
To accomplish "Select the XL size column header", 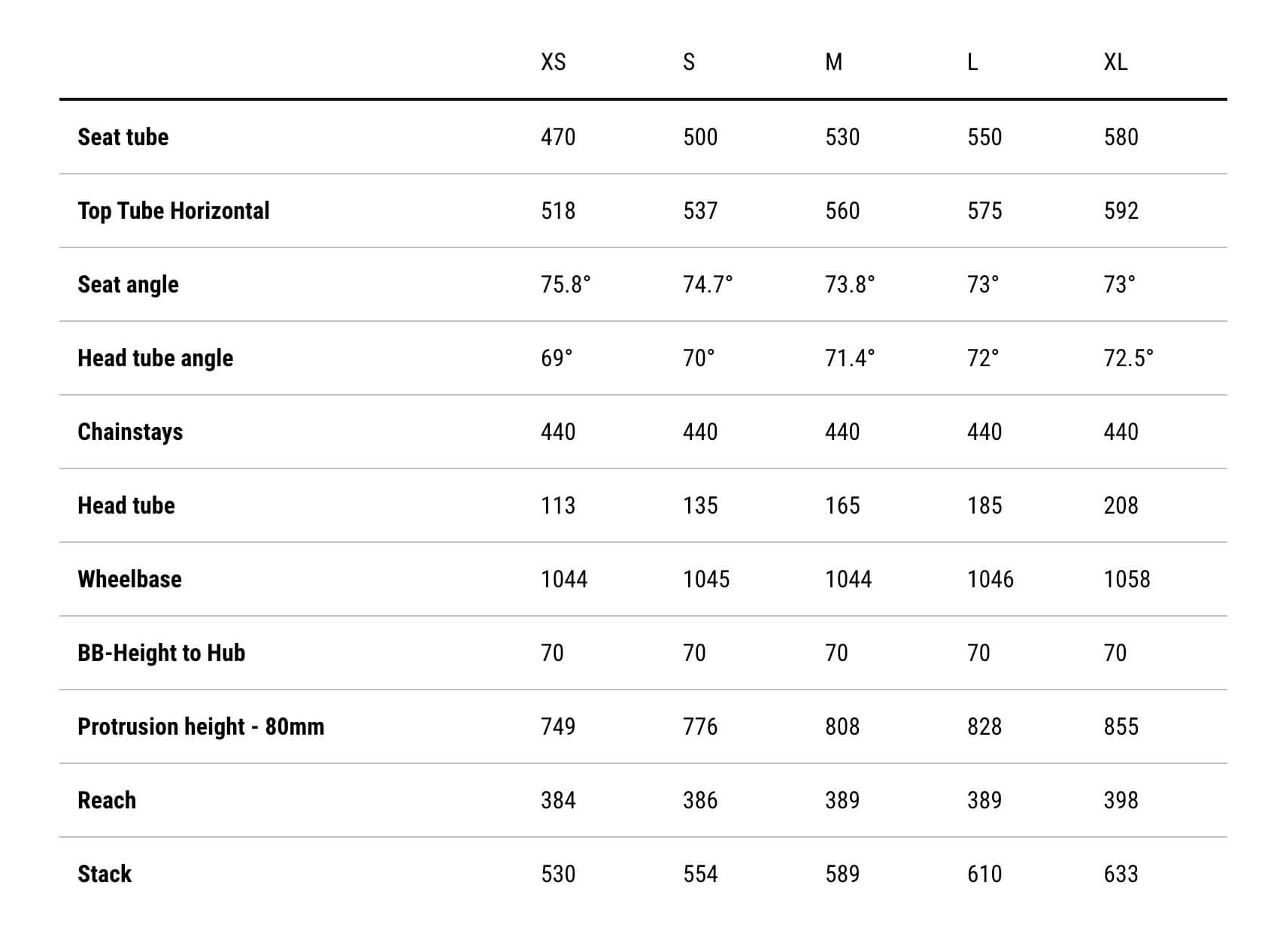I will [x=1115, y=62].
